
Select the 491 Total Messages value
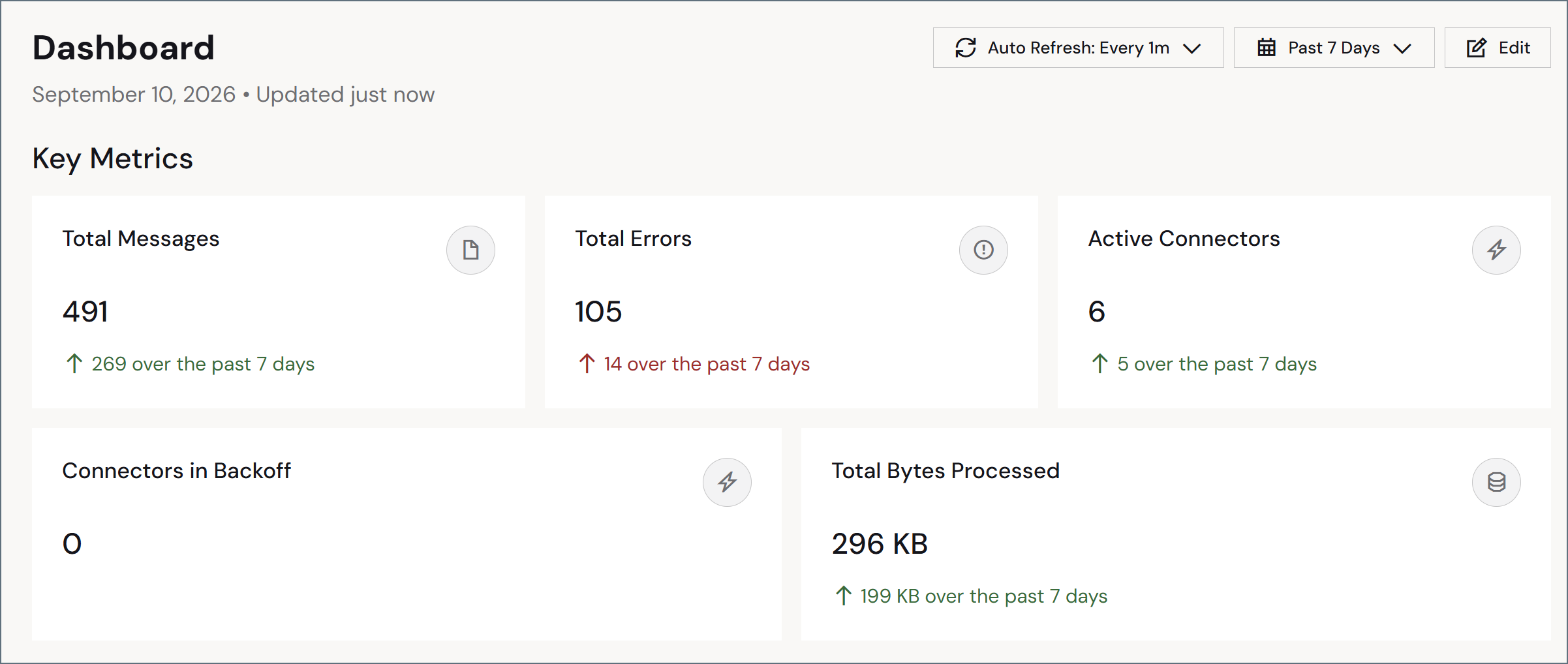click(x=85, y=311)
